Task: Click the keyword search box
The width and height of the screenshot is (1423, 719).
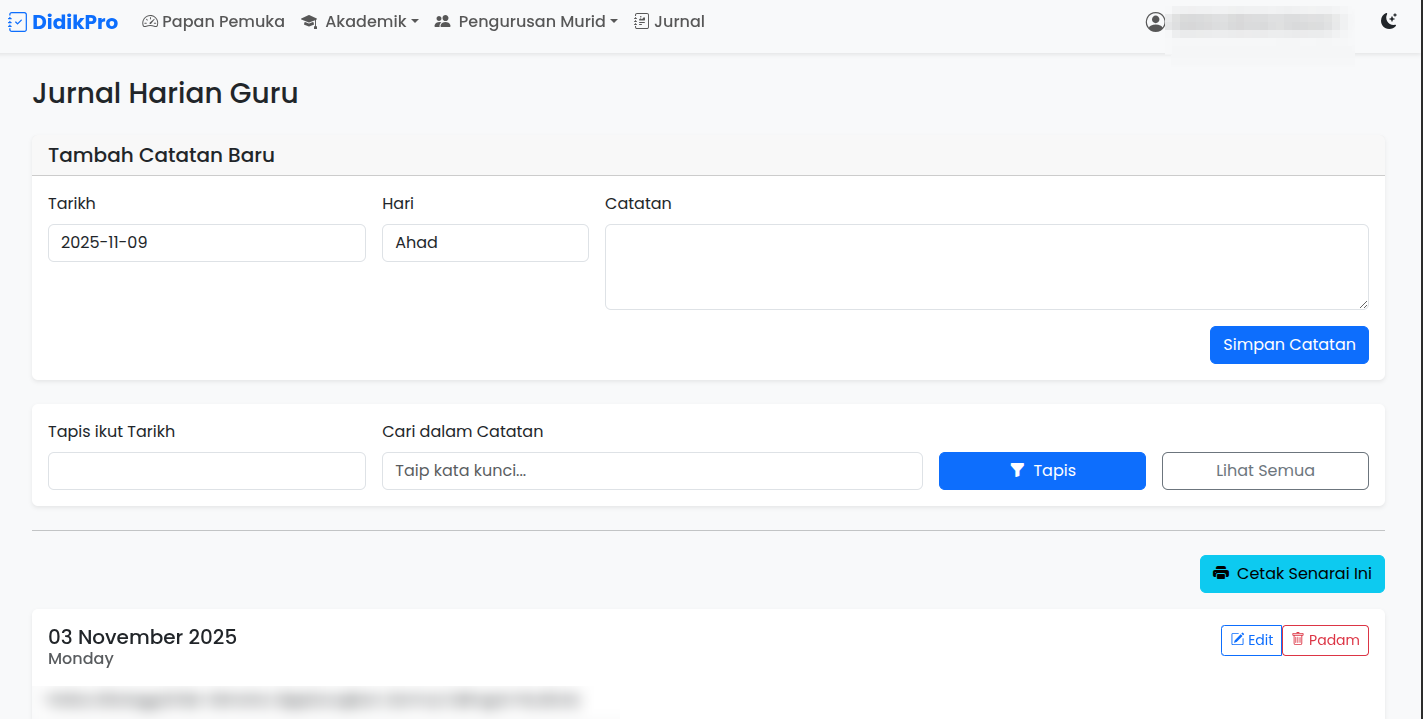Action: [x=652, y=471]
